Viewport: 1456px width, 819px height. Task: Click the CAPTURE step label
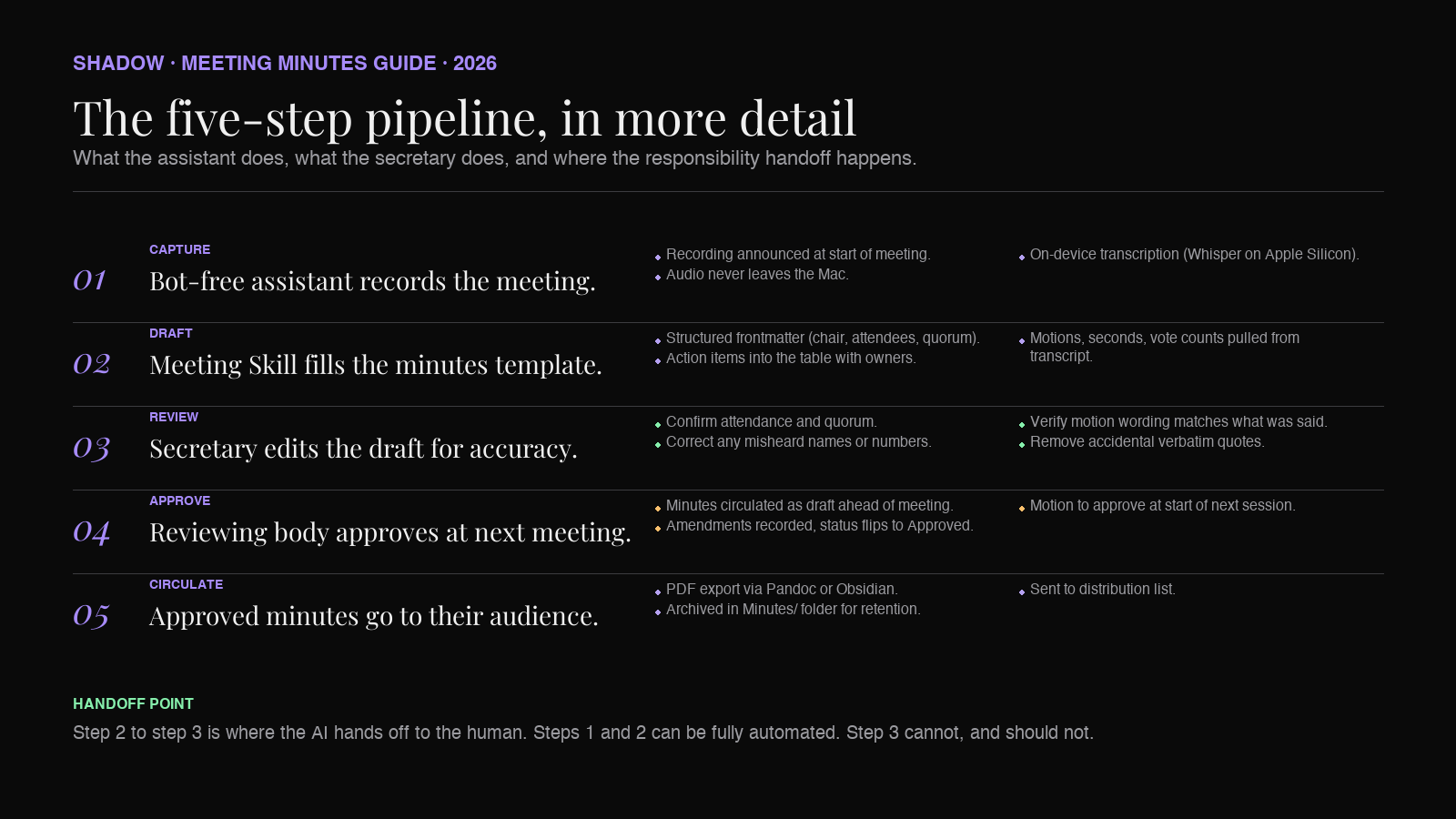pyautogui.click(x=179, y=249)
